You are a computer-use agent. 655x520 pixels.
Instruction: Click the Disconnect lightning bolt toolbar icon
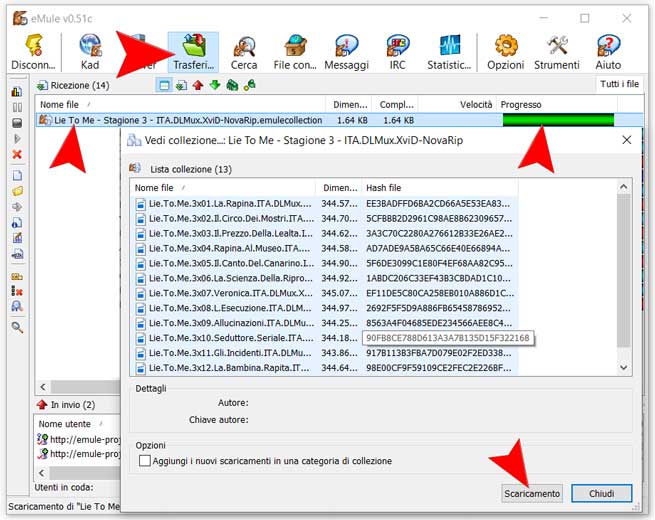[x=33, y=45]
